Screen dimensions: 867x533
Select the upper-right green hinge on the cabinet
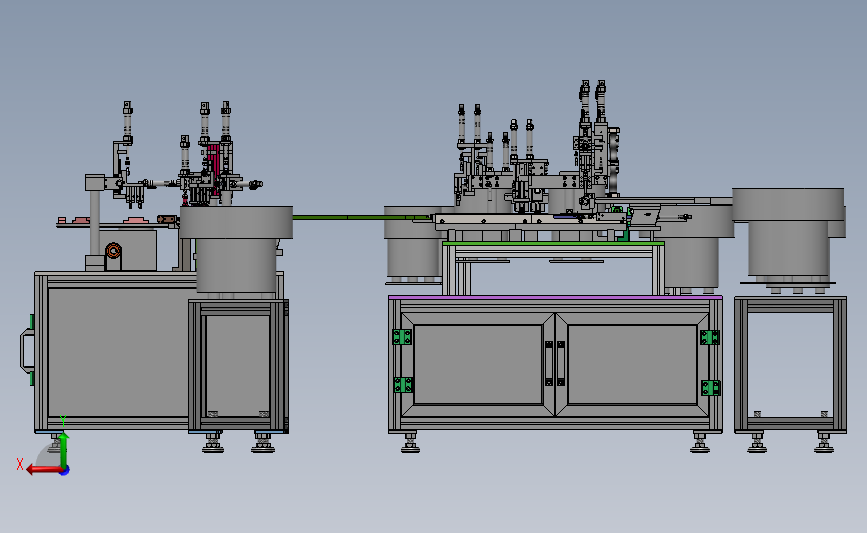point(710,337)
